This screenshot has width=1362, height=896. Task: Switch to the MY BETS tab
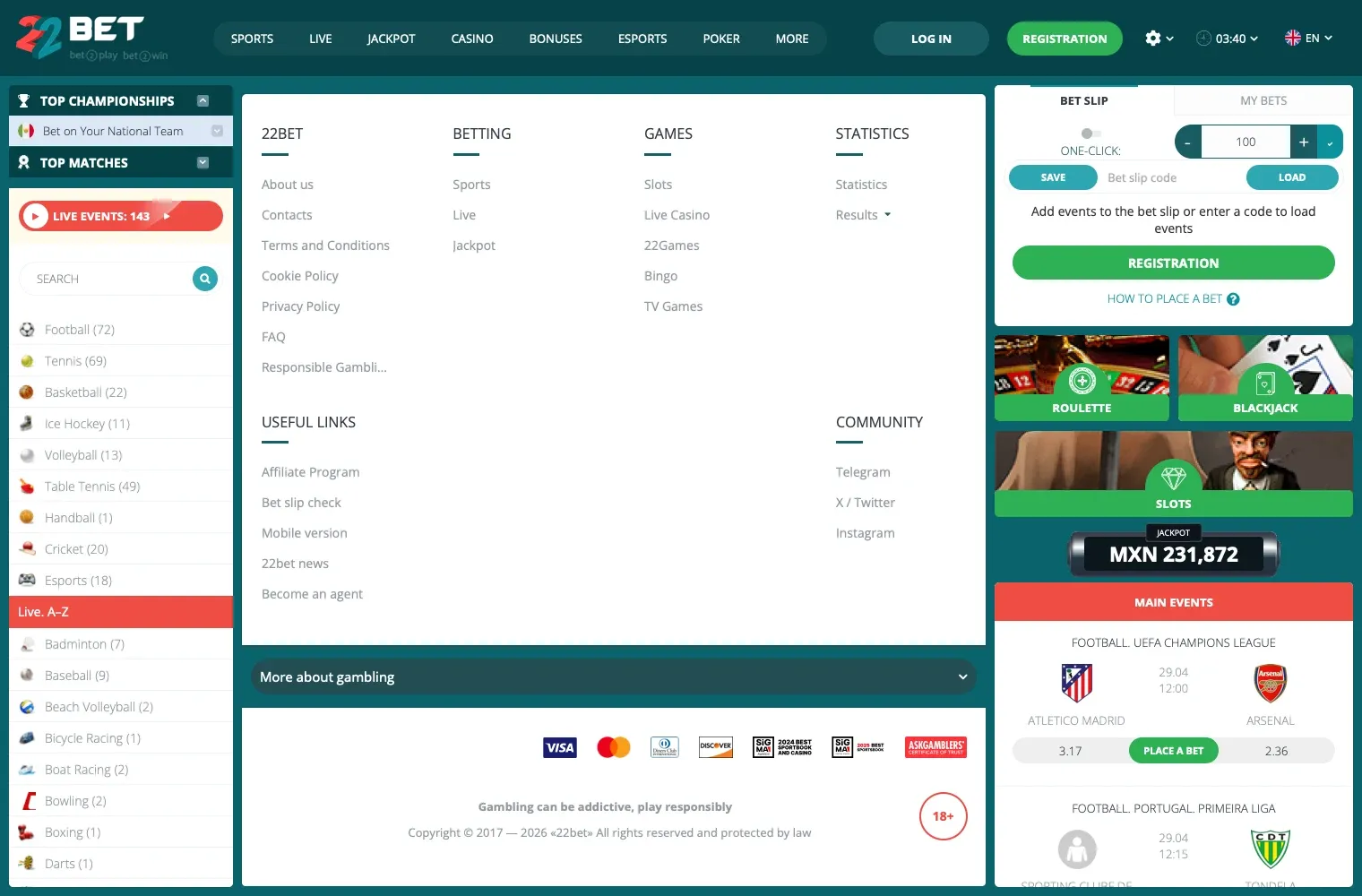pyautogui.click(x=1263, y=100)
